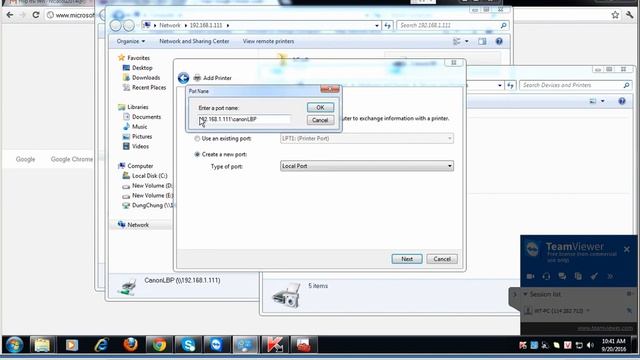Expand the Devices and Printers address dropdown
Image resolution: width=640 pixels, height=360 pixels.
pos(500,85)
